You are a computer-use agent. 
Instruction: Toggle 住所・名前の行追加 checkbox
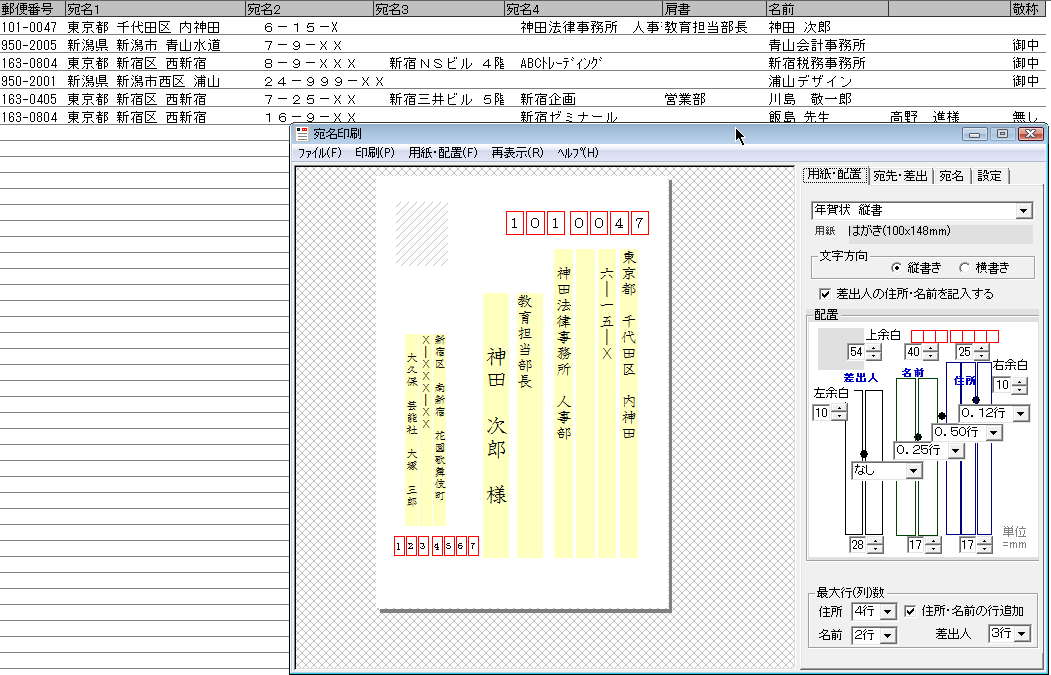pos(910,611)
